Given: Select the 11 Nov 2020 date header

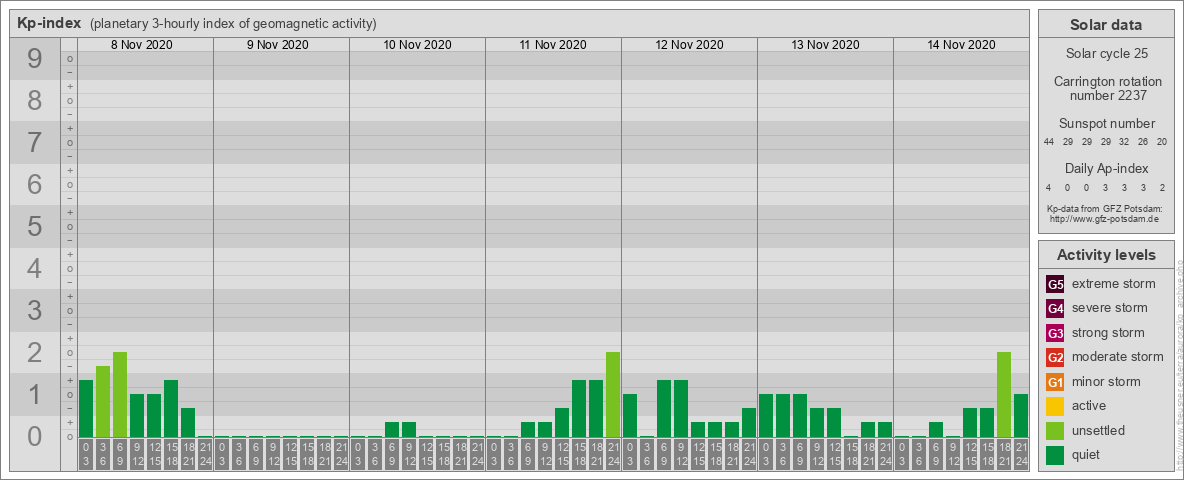Looking at the screenshot, I should [553, 45].
